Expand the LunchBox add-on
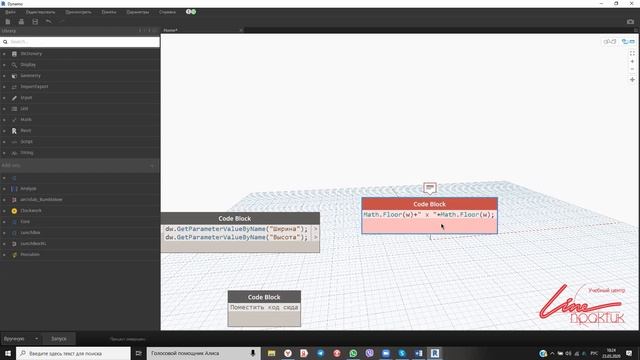The image size is (640, 360). 4,233
